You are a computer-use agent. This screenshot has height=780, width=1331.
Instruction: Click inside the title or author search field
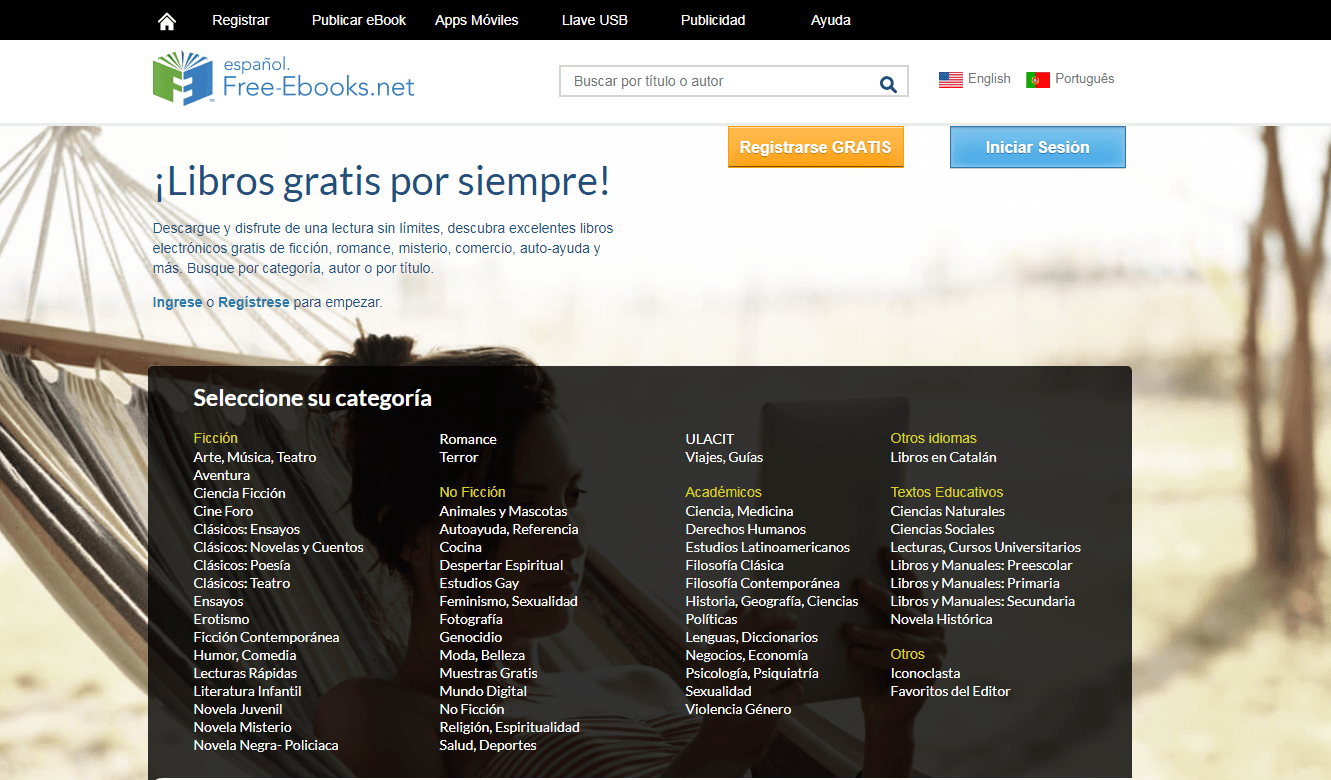pos(715,82)
